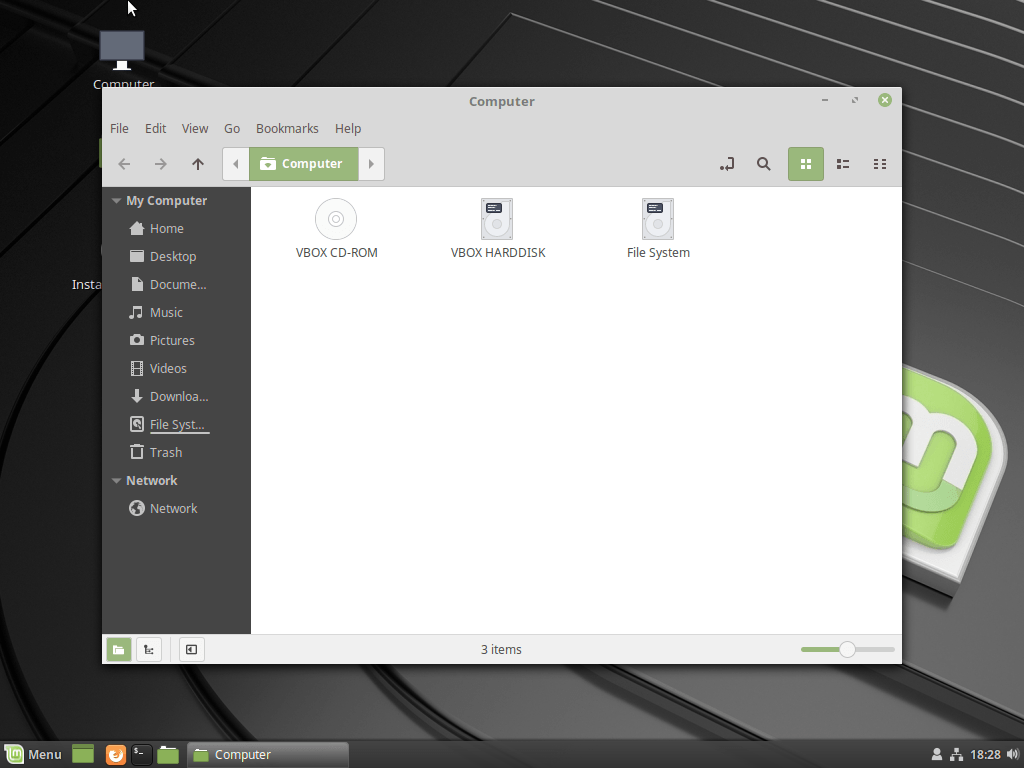Open Music folder in sidebar
The height and width of the screenshot is (768, 1024).
pyautogui.click(x=166, y=313)
